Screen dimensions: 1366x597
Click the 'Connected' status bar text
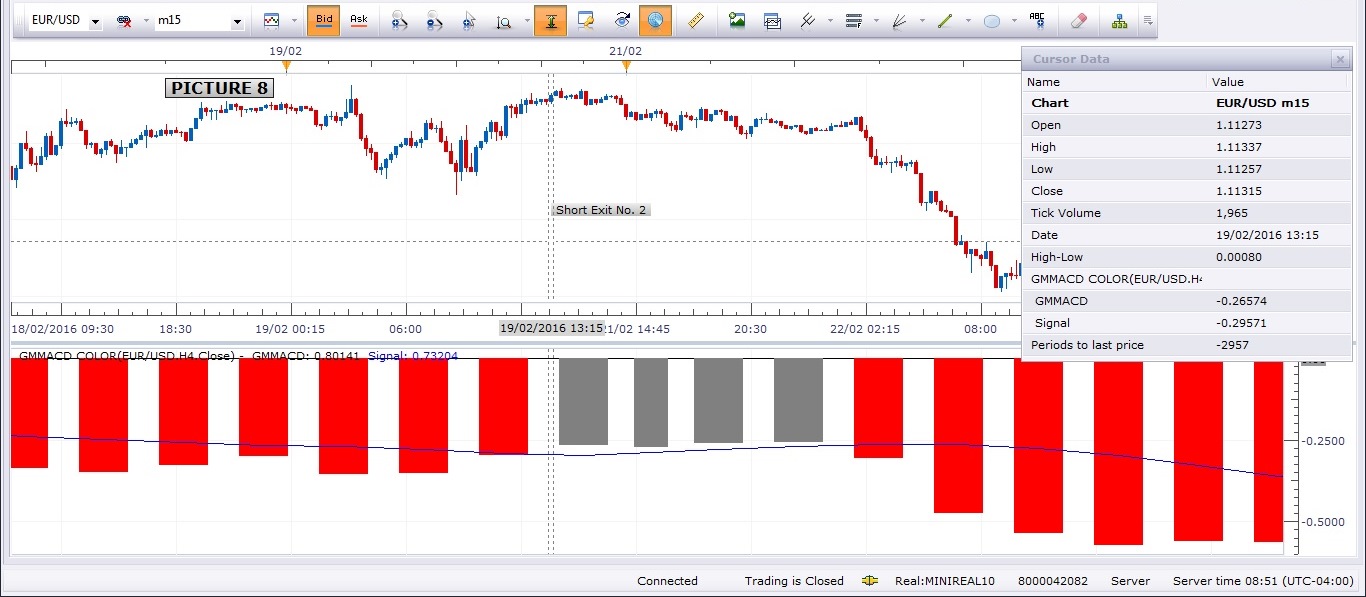(667, 581)
